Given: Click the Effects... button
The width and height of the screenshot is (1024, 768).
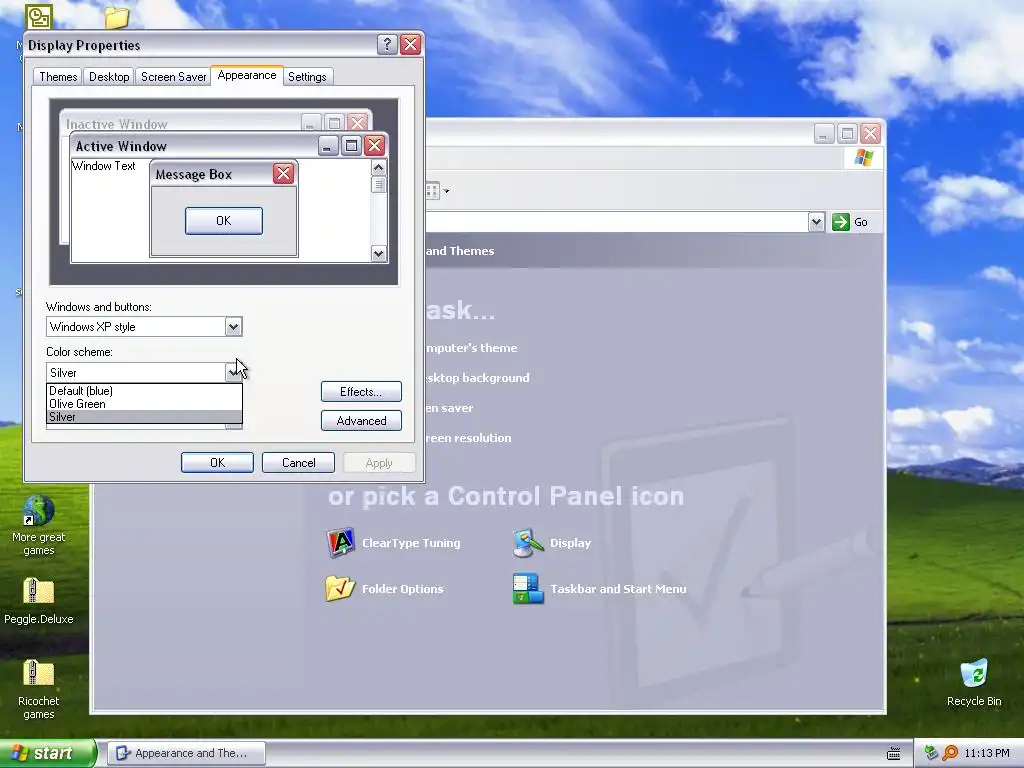Looking at the screenshot, I should [x=361, y=391].
